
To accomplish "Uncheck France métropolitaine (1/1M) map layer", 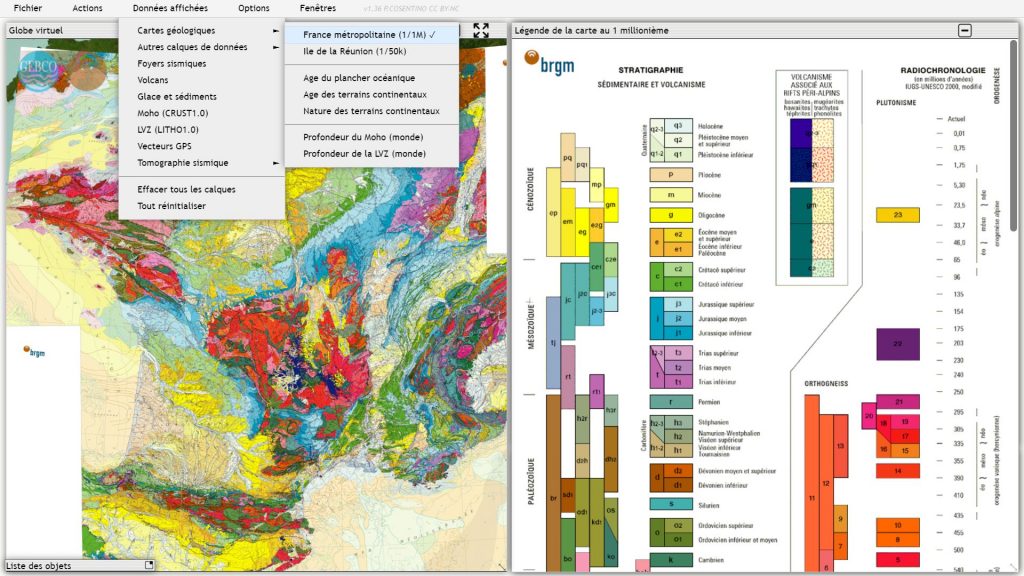I will coord(369,34).
